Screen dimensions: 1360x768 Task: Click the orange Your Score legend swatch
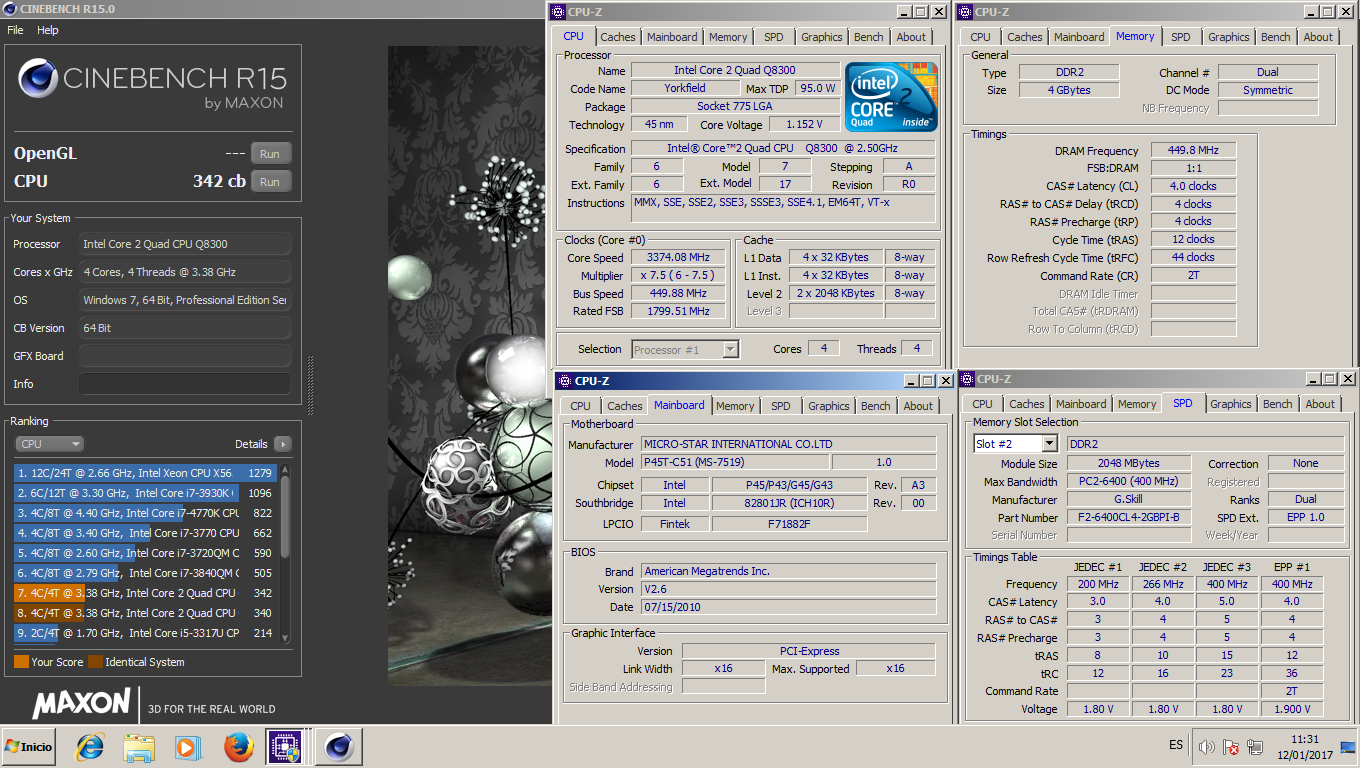tap(21, 662)
